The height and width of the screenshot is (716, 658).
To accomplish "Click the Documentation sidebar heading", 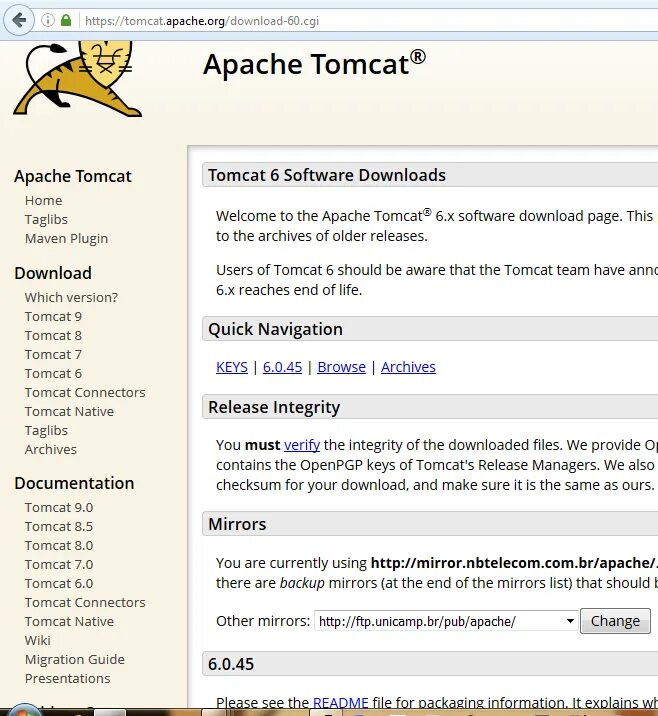I will click(74, 483).
